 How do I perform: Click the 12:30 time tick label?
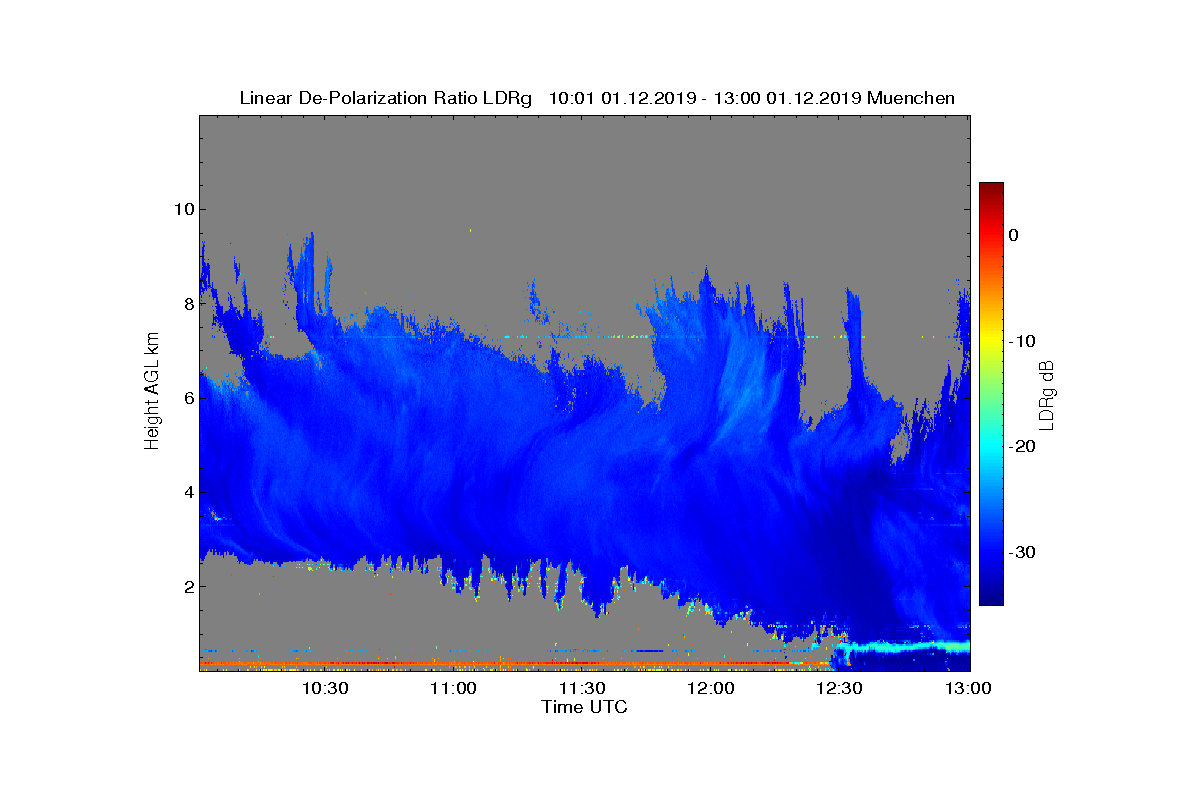(x=840, y=689)
